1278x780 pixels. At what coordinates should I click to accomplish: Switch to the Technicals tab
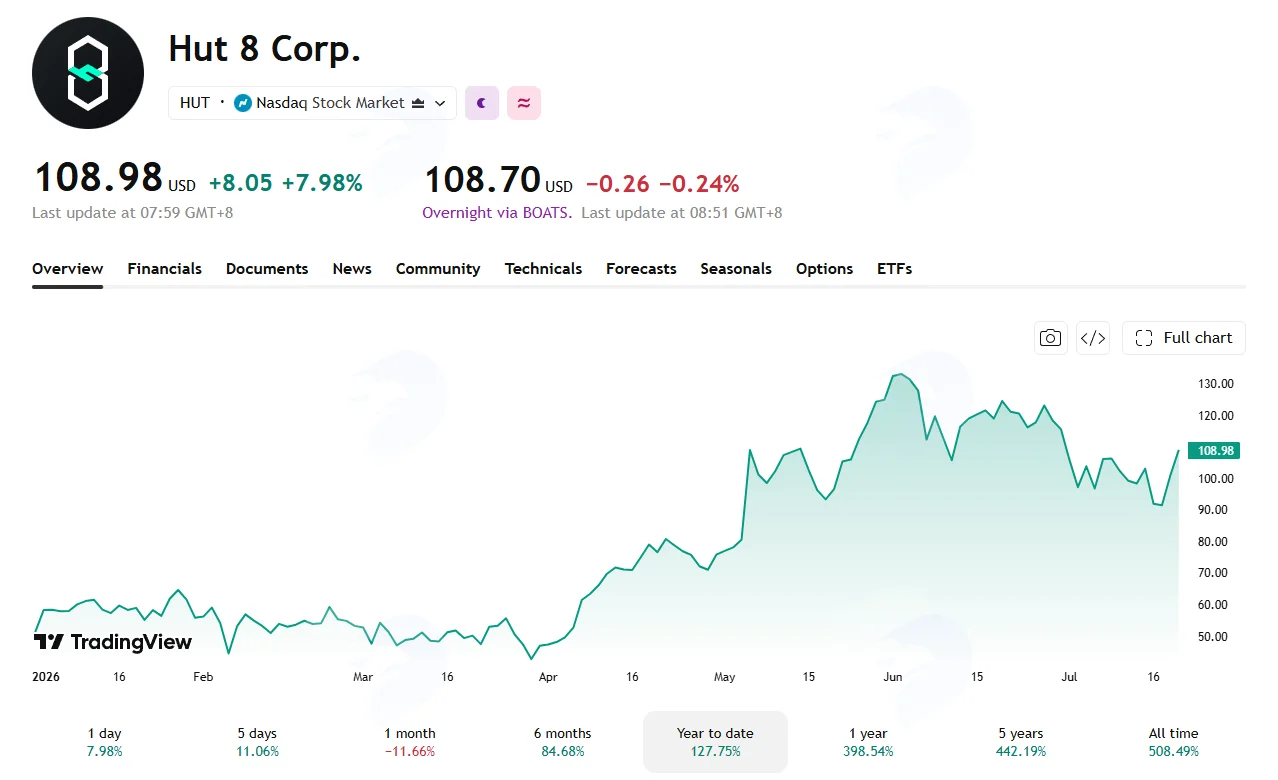pyautogui.click(x=543, y=269)
